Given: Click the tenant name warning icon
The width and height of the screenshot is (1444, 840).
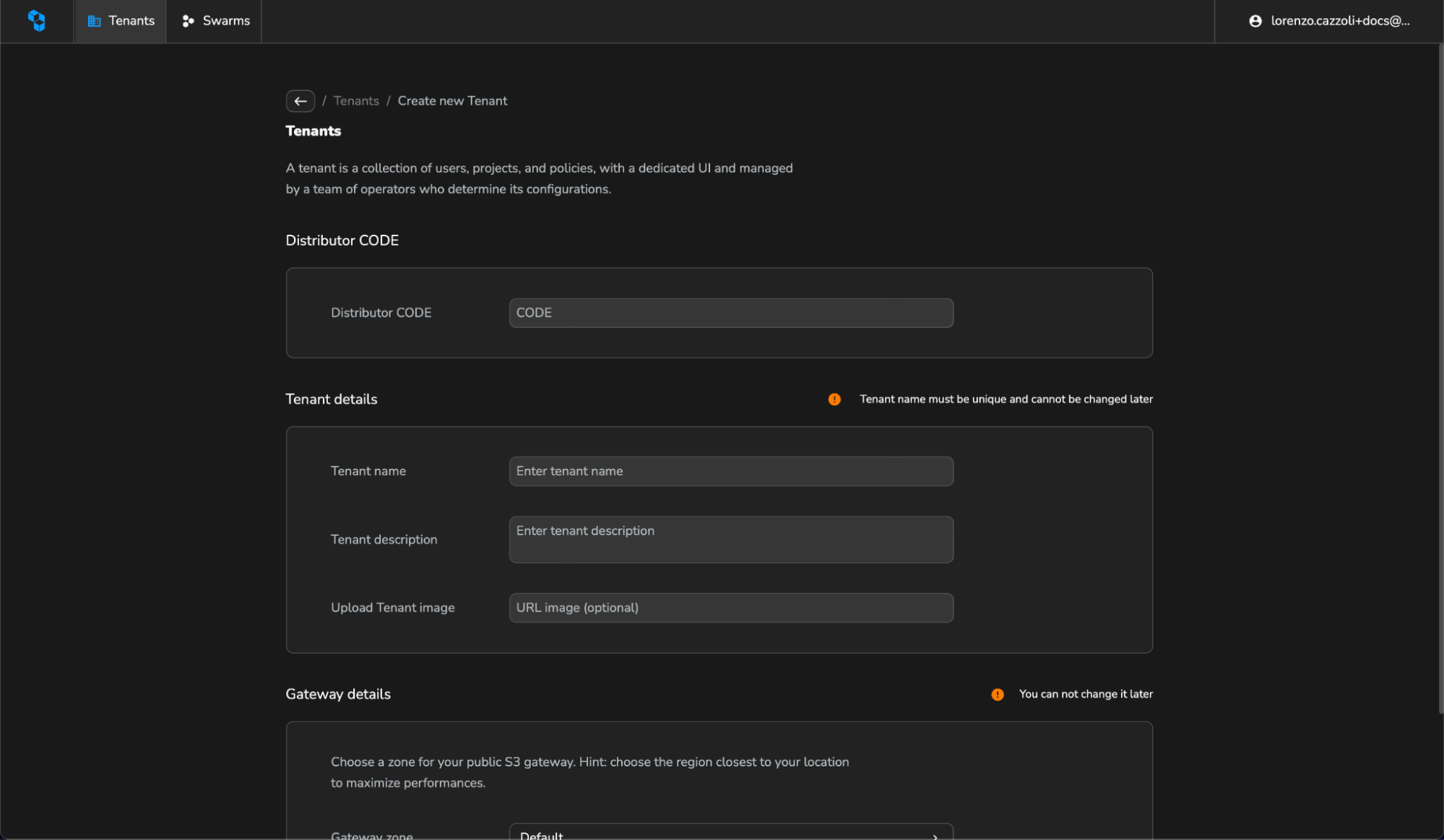Looking at the screenshot, I should click(834, 399).
